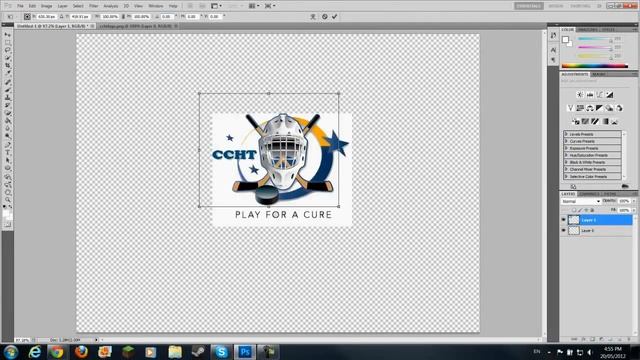The height and width of the screenshot is (360, 640).
Task: Open the layer Opacity slider arrow
Action: pyautogui.click(x=634, y=201)
